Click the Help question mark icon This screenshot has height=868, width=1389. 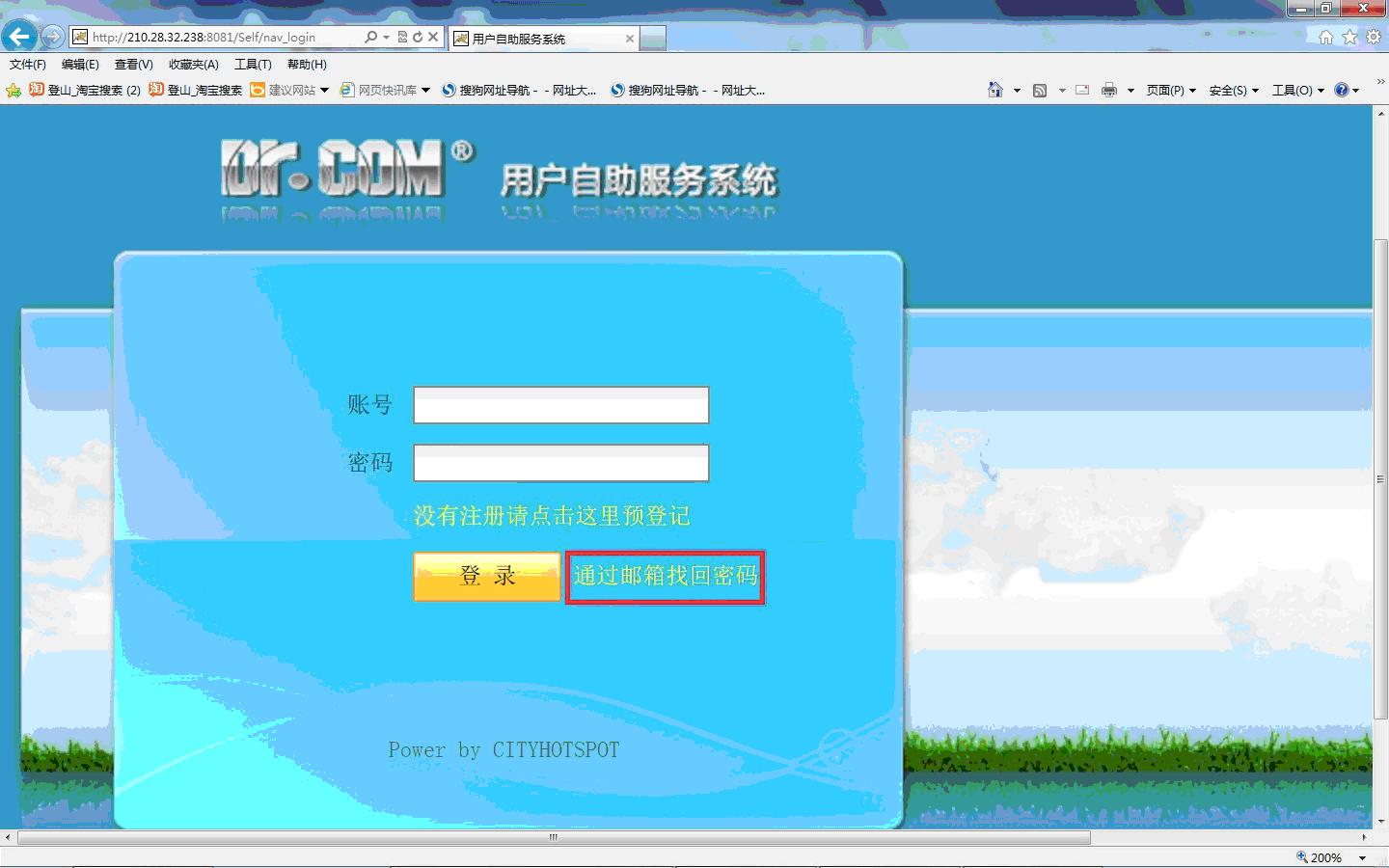(x=1342, y=90)
